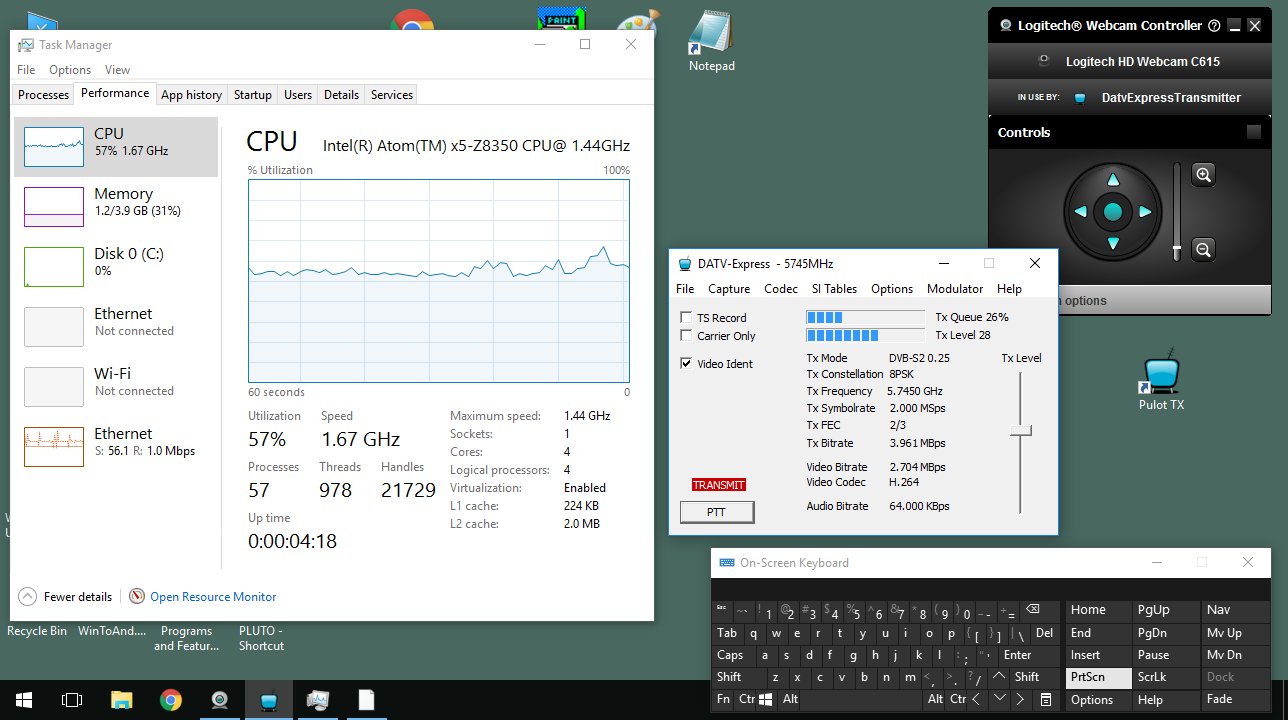
Task: Collapse the webcam Controls panel square button
Action: (x=1253, y=132)
